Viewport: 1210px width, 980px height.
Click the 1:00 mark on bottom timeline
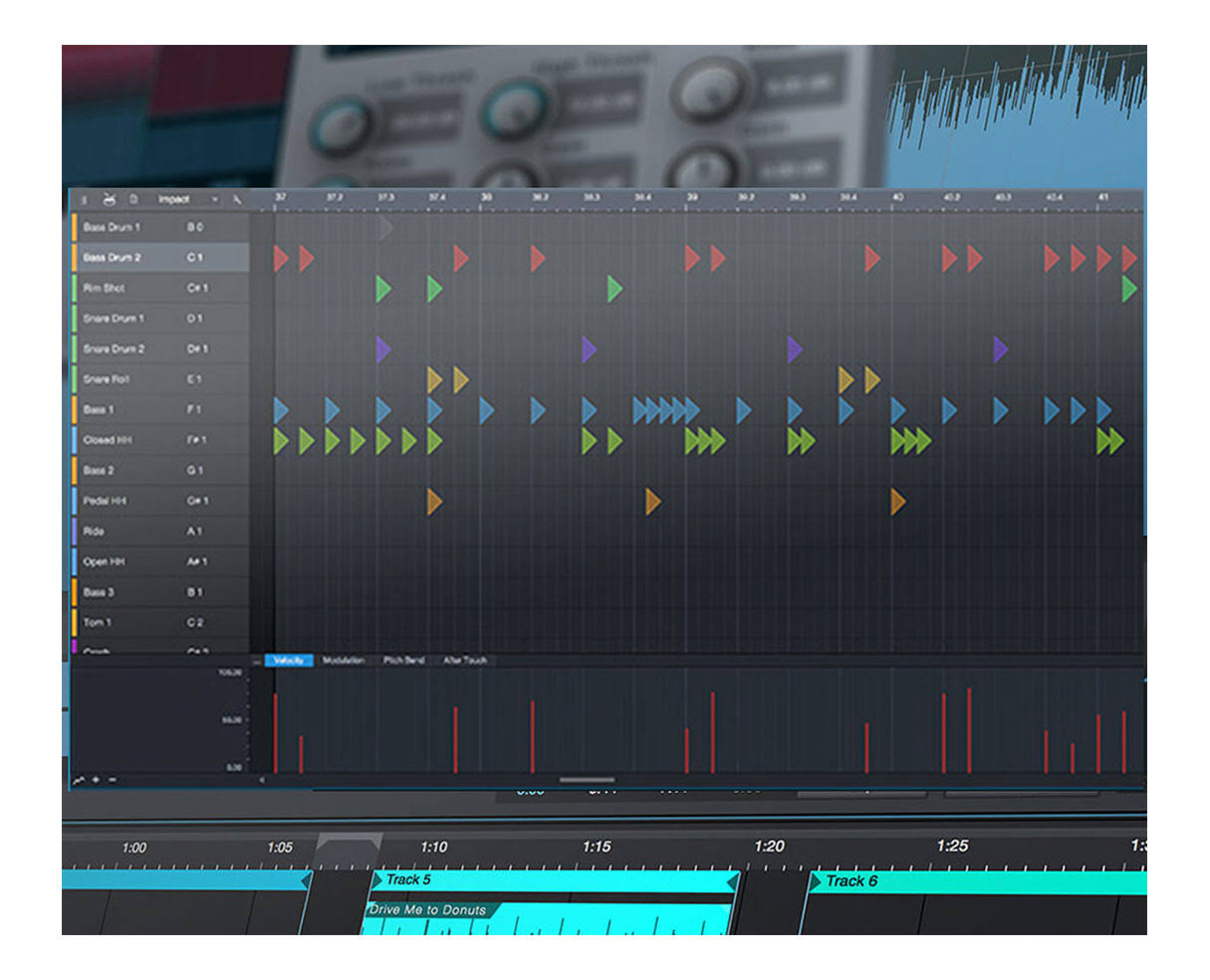coord(133,848)
